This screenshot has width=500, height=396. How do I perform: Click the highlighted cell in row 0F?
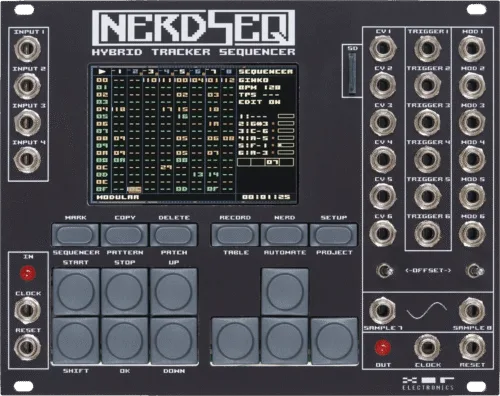[x=134, y=189]
